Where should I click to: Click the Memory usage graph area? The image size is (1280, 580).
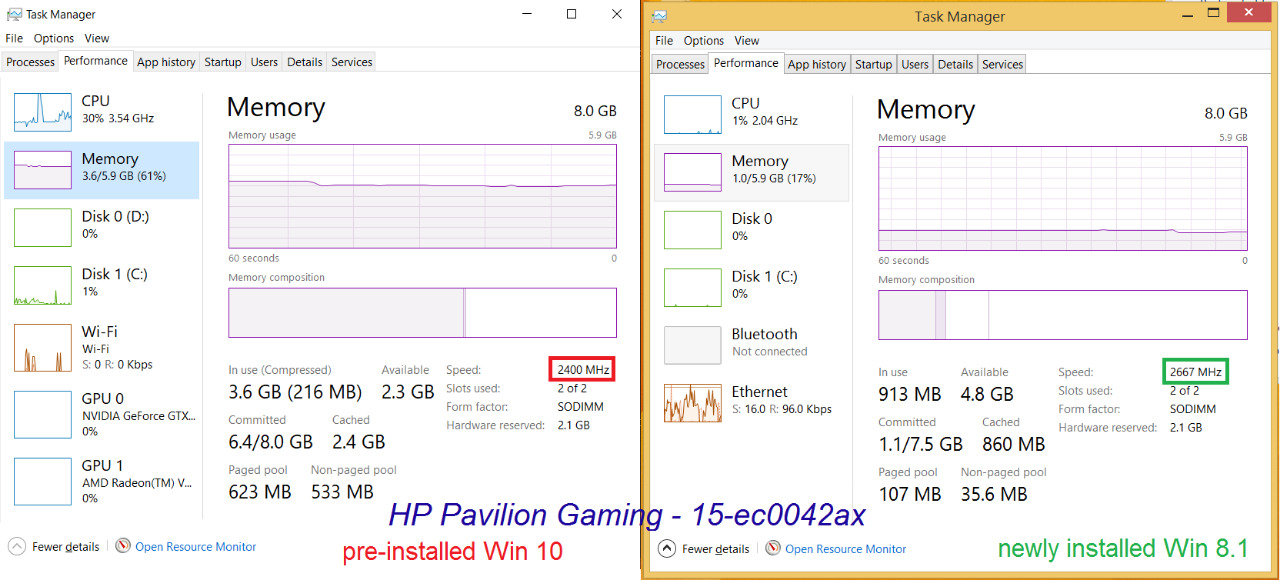(422, 195)
